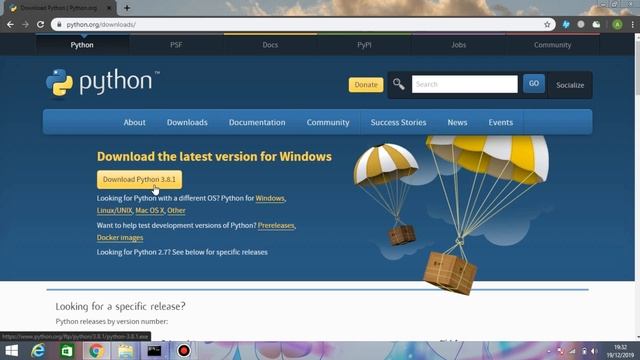Follow the Mac OS X link

pyautogui.click(x=150, y=211)
